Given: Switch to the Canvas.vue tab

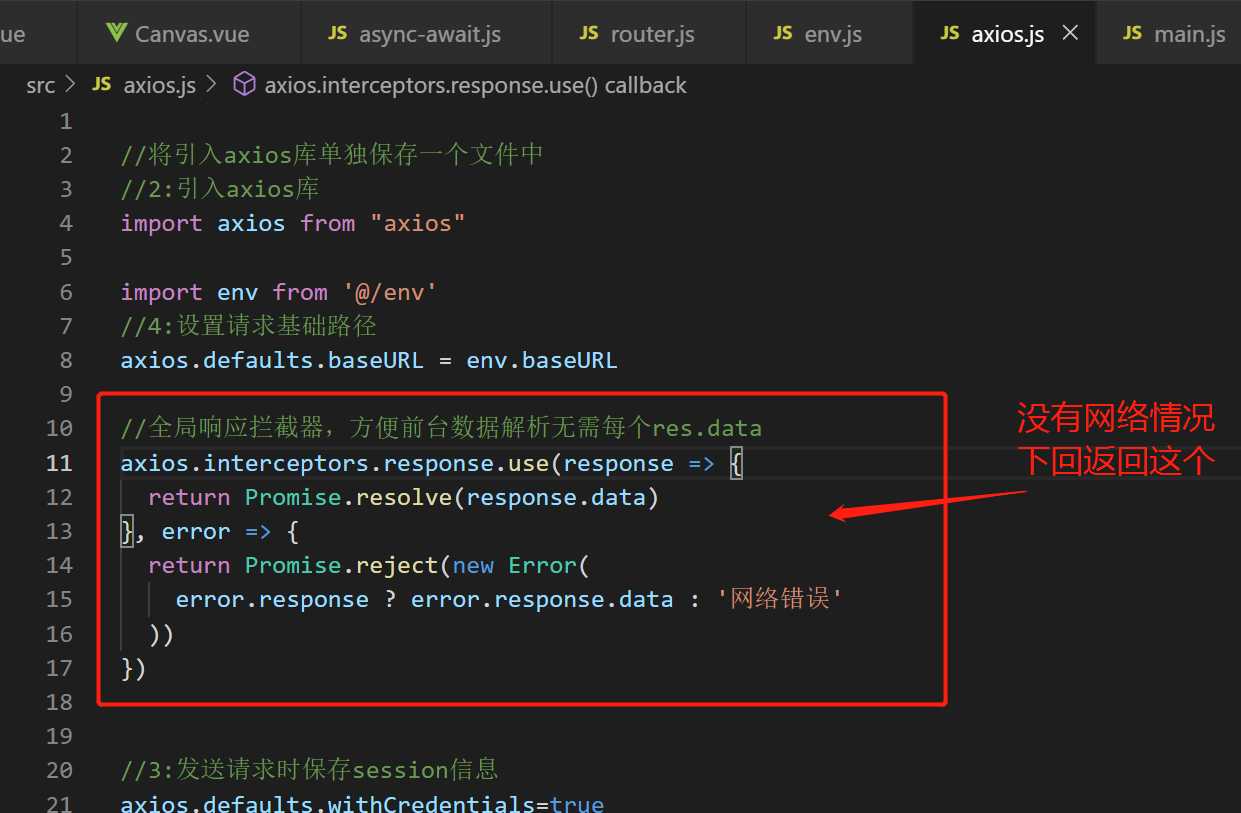Looking at the screenshot, I should [x=189, y=33].
